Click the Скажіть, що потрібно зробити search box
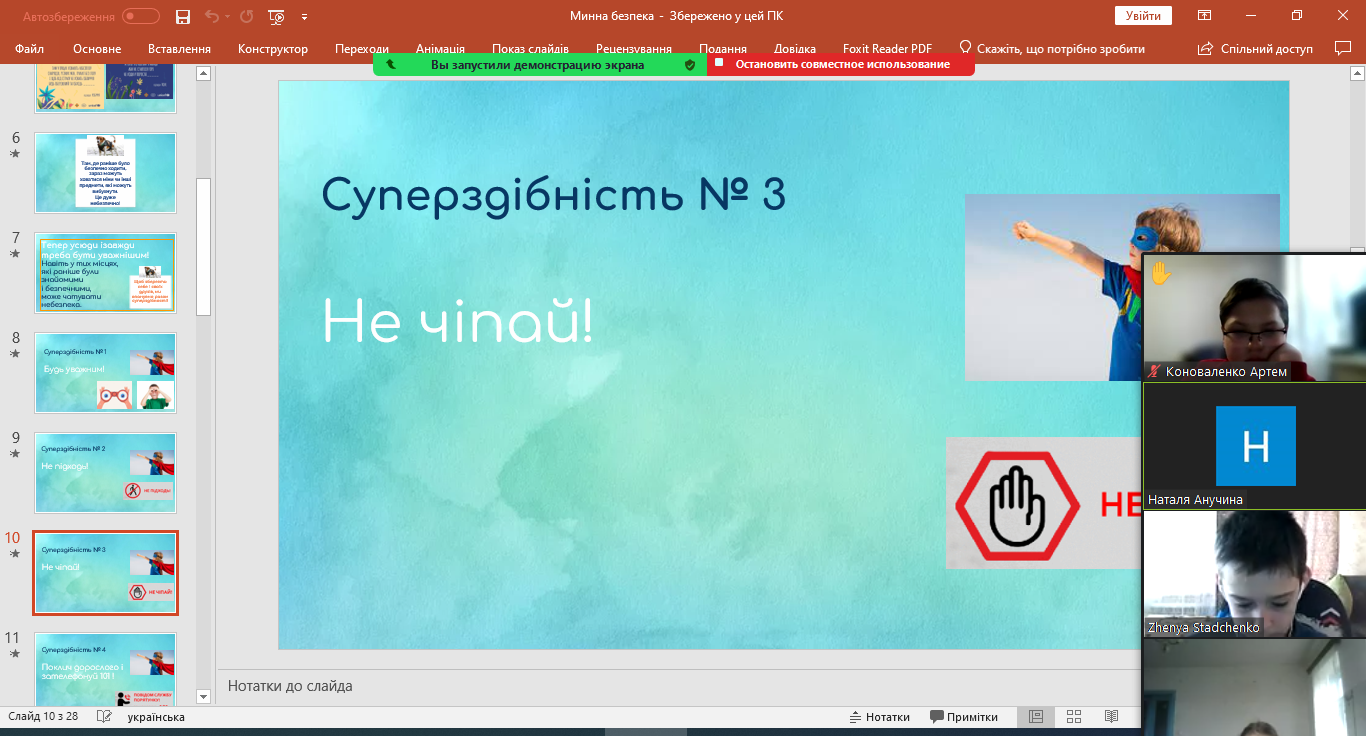Viewport: 1366px width, 736px height. (1051, 48)
